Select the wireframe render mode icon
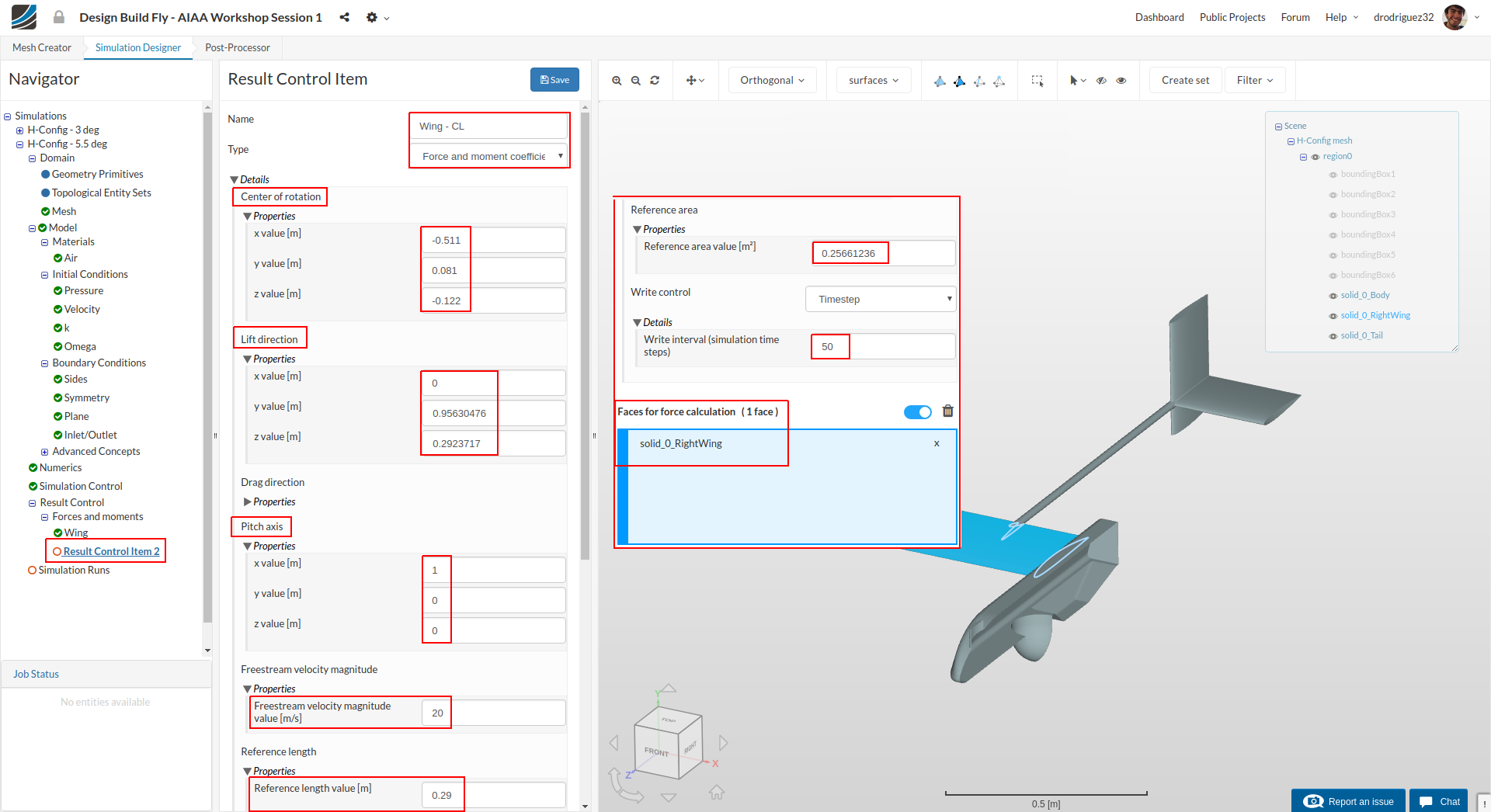 tap(979, 81)
